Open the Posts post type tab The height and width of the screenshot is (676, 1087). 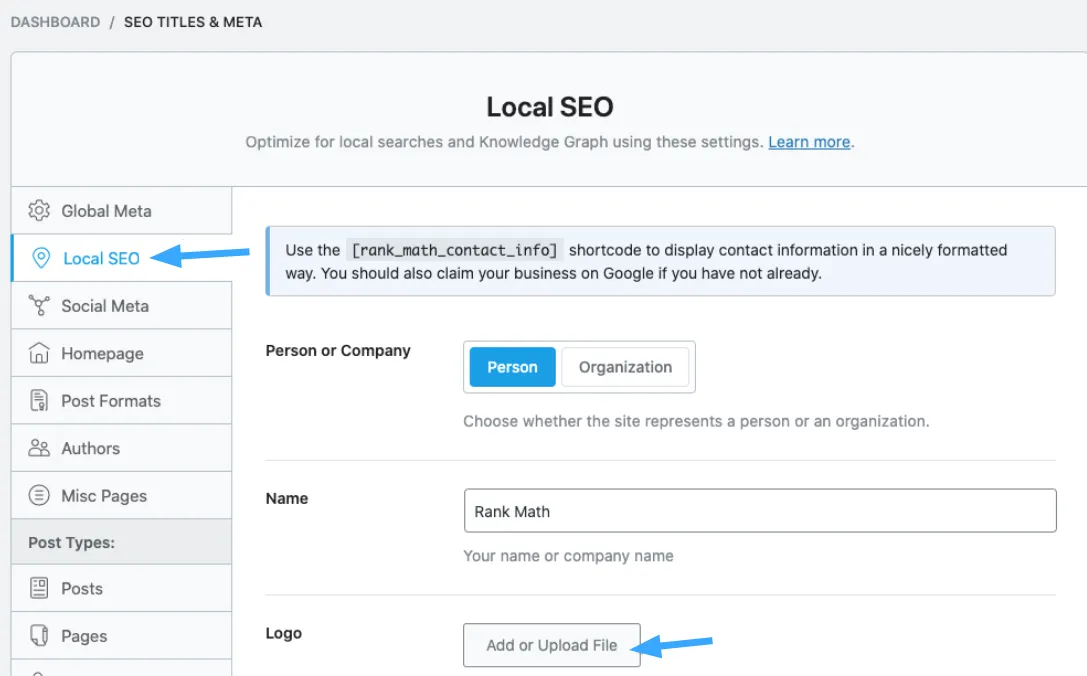[121, 588]
